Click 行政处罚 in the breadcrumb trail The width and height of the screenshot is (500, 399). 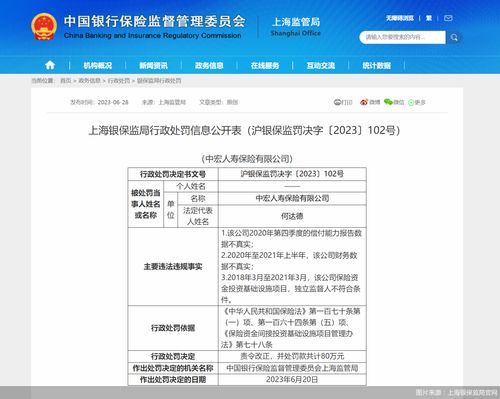(119, 81)
